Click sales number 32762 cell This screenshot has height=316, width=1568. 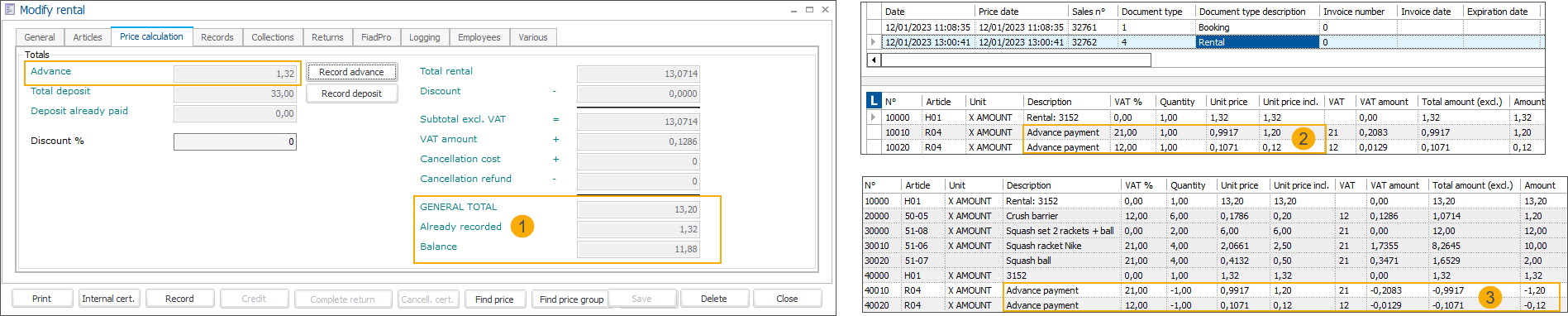[x=1093, y=42]
